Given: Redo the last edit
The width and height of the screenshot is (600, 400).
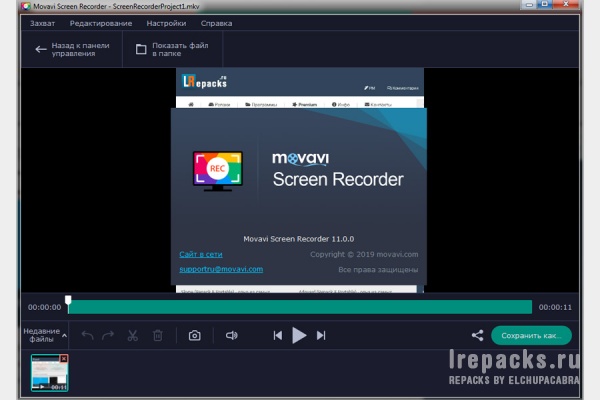Looking at the screenshot, I should pos(108,336).
